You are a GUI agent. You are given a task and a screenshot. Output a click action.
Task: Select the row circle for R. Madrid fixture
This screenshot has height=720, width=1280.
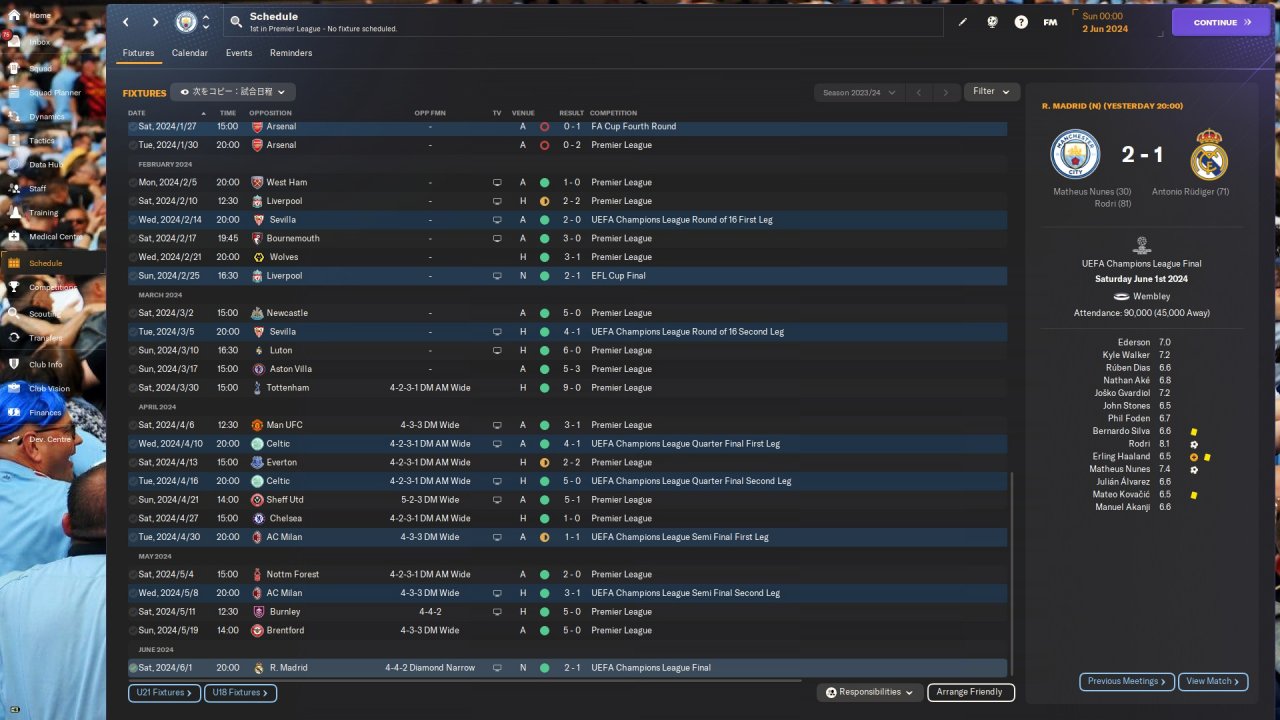pos(133,668)
